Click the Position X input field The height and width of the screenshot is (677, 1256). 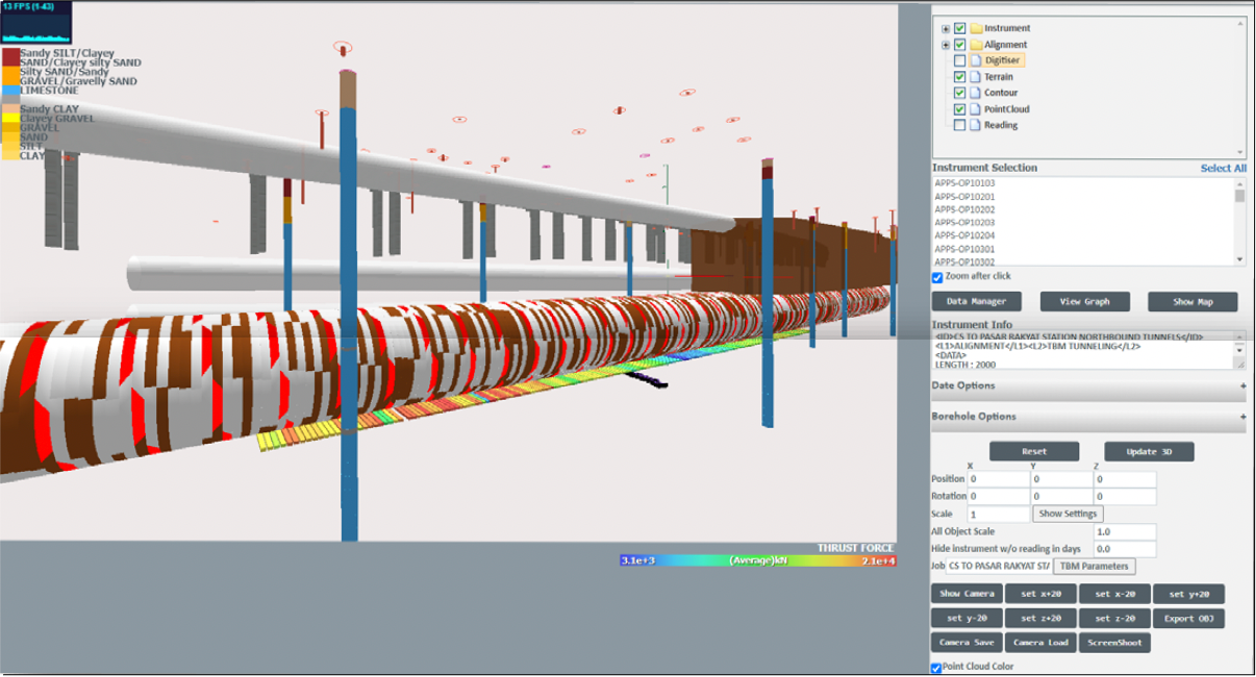pos(998,480)
